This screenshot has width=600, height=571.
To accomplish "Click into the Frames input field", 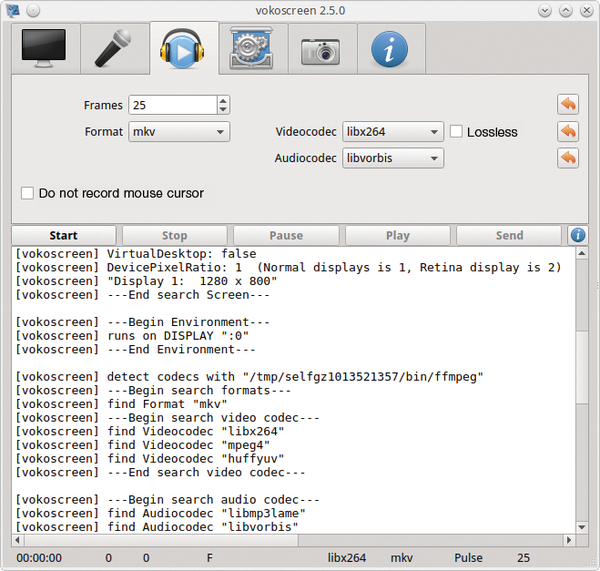I will click(173, 105).
